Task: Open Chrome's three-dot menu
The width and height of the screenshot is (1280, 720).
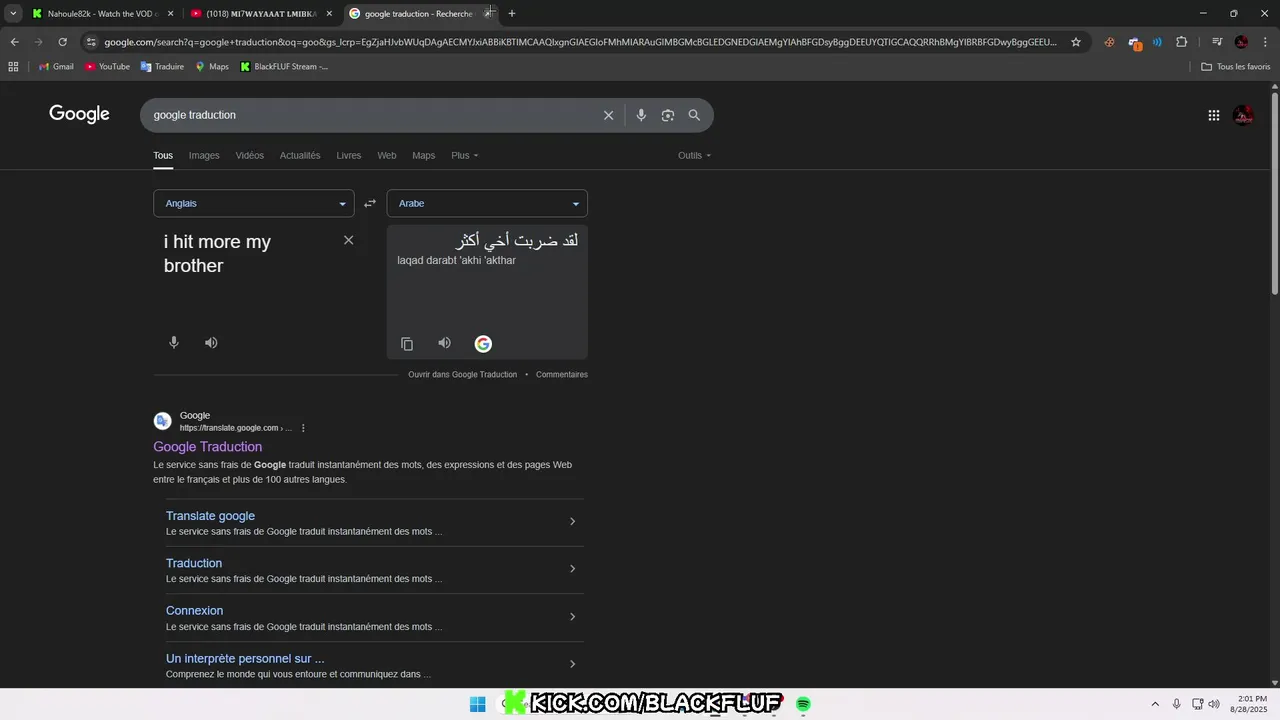Action: [1264, 42]
